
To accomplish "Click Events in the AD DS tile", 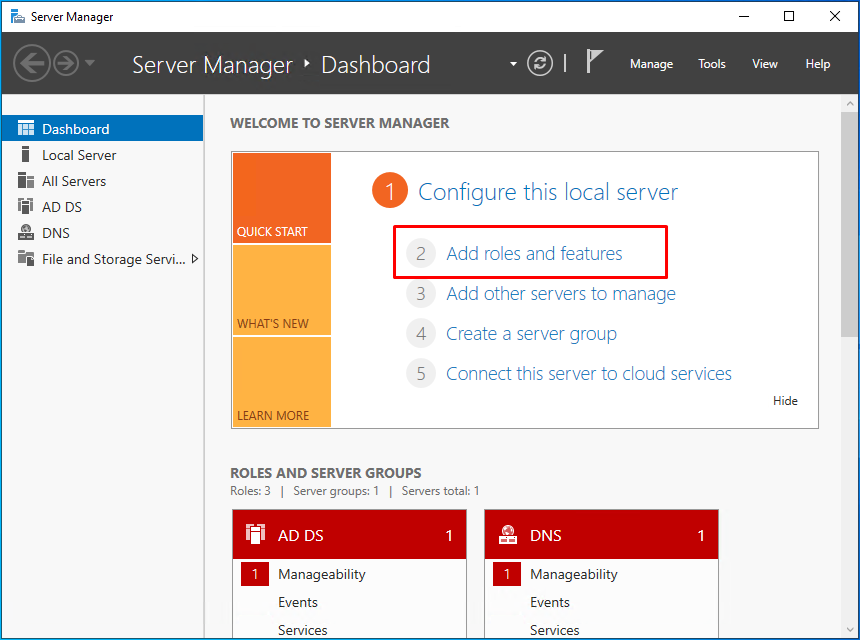I will coord(298,602).
